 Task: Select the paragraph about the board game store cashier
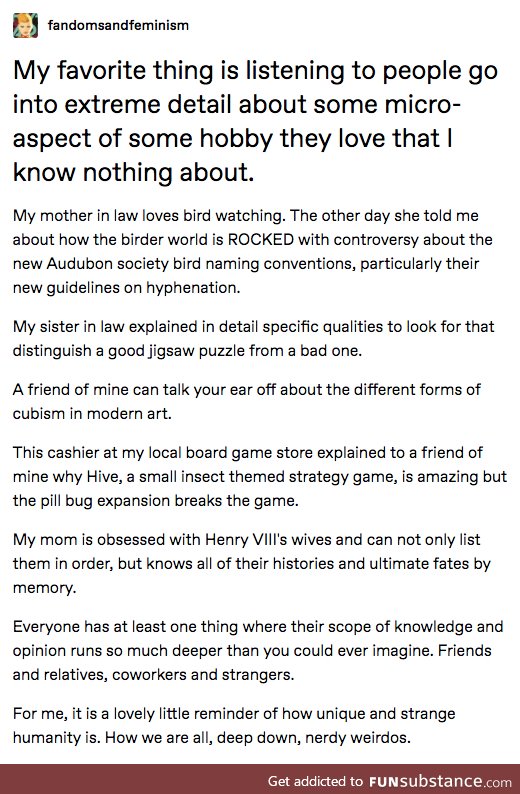260,477
